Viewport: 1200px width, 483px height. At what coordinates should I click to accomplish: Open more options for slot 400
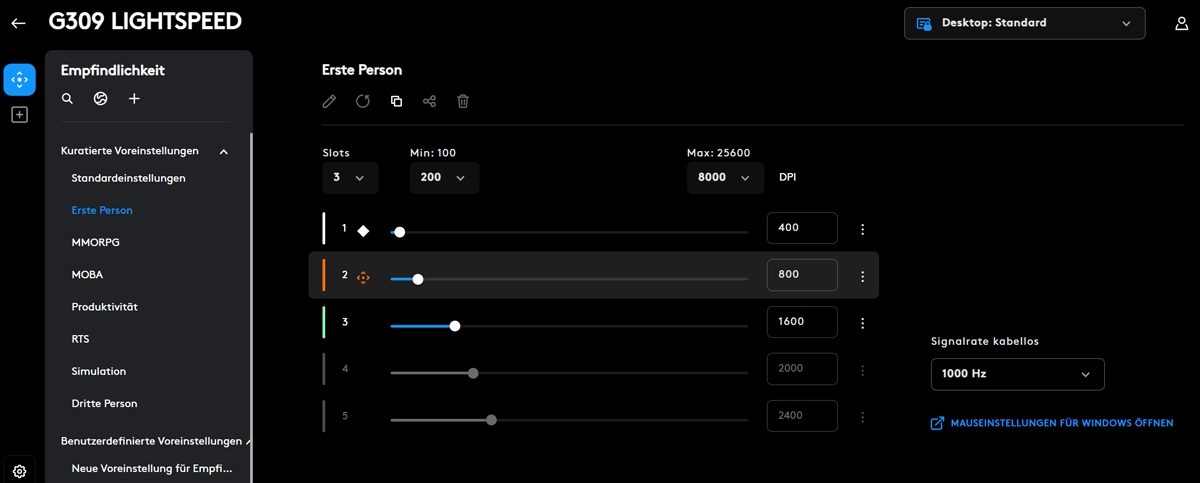[862, 229]
